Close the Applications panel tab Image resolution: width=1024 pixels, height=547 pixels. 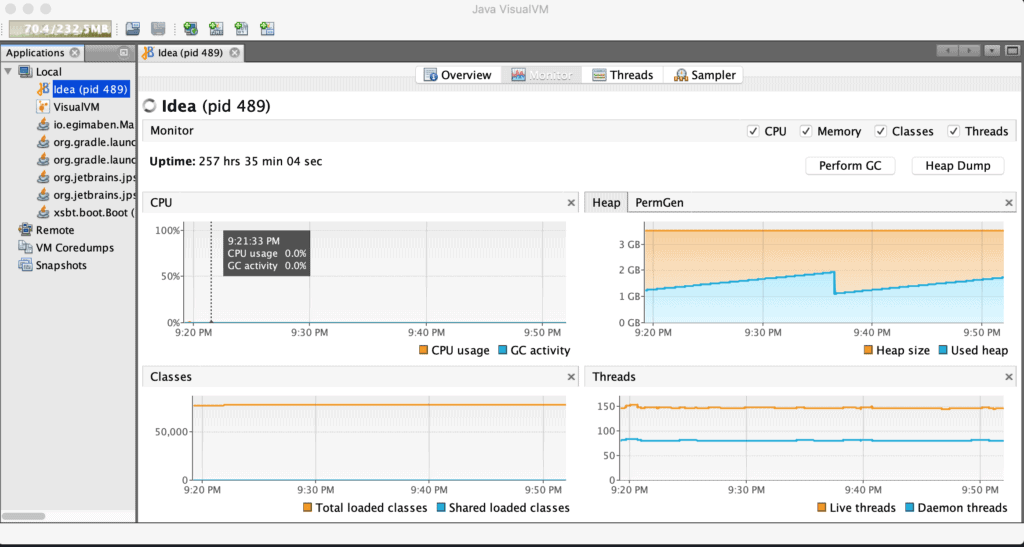coord(74,53)
